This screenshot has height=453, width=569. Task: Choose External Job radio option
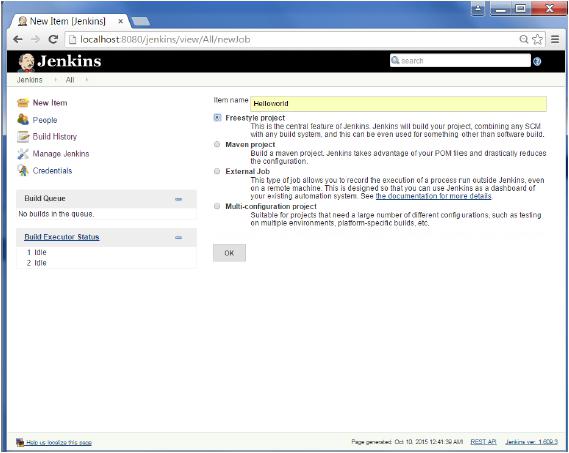coord(217,171)
